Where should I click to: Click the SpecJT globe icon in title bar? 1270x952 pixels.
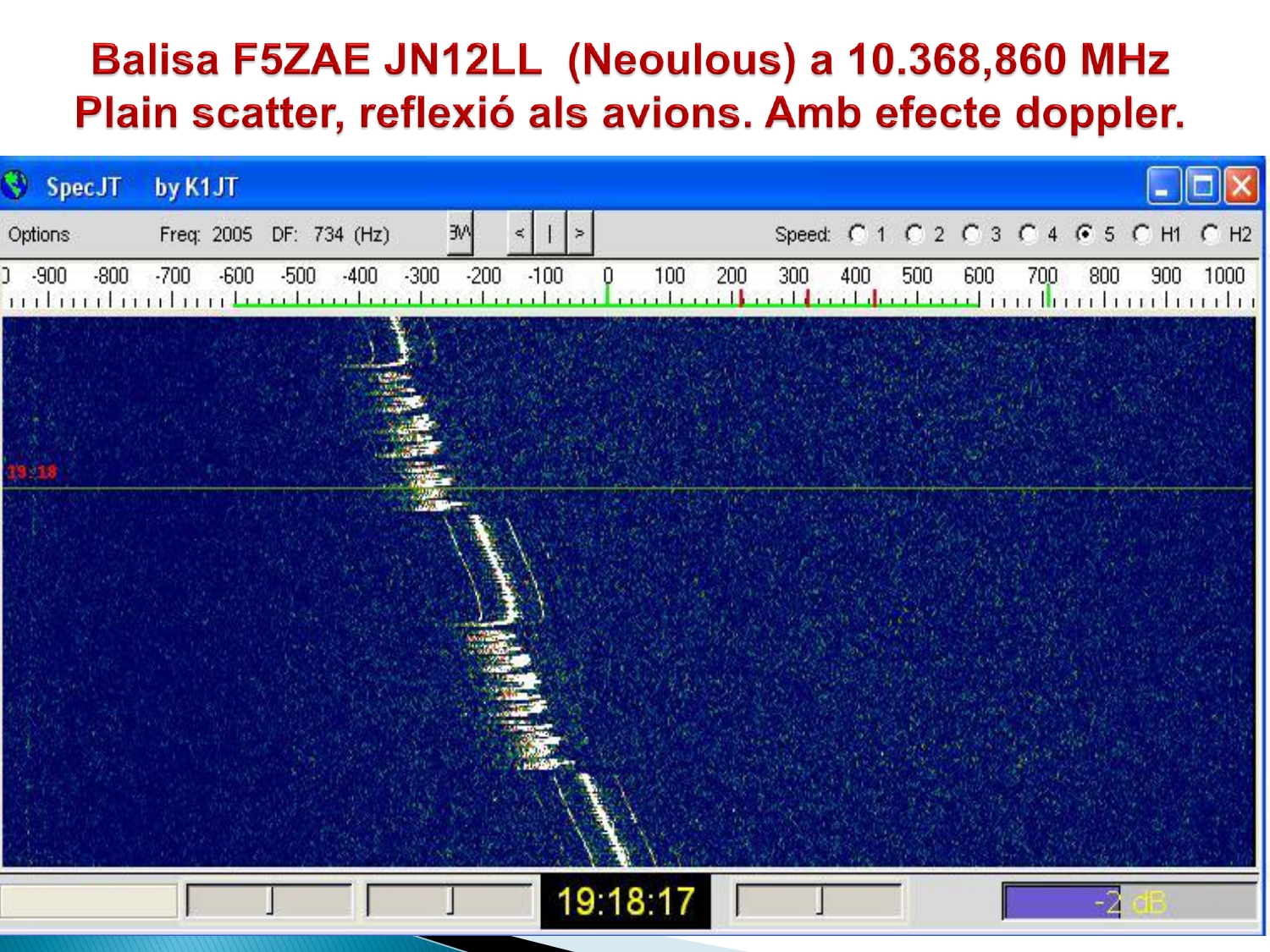point(14,185)
